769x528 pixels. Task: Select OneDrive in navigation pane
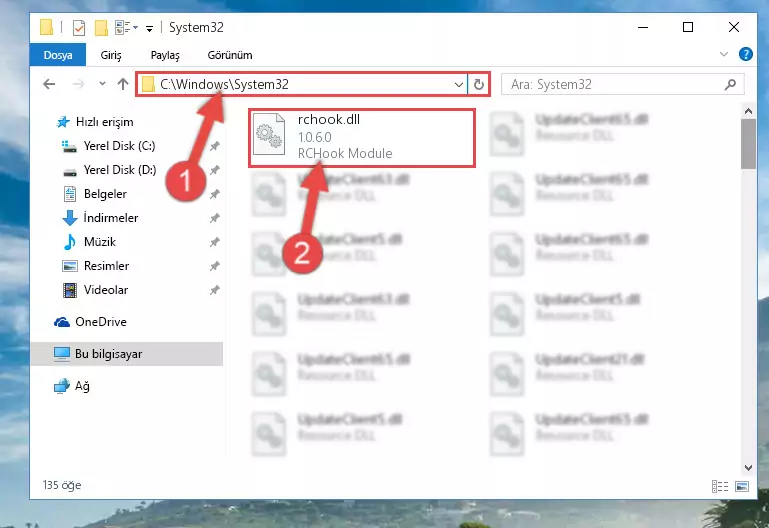[90, 322]
